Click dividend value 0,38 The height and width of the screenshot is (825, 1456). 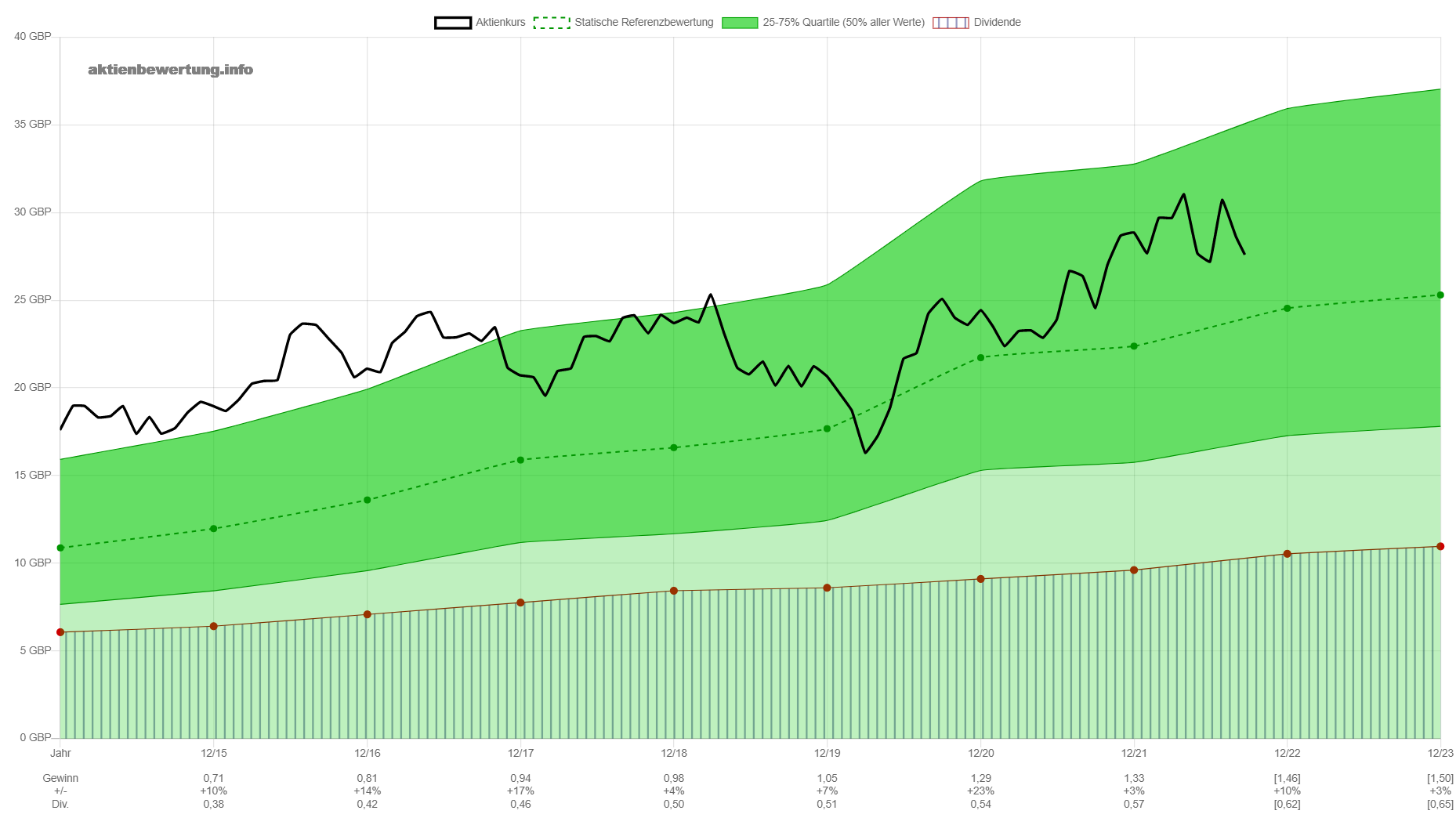214,804
